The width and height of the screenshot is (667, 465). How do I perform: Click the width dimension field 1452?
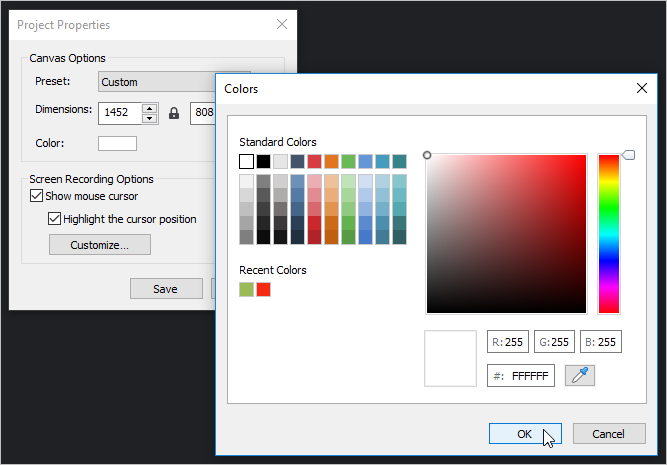[x=120, y=113]
